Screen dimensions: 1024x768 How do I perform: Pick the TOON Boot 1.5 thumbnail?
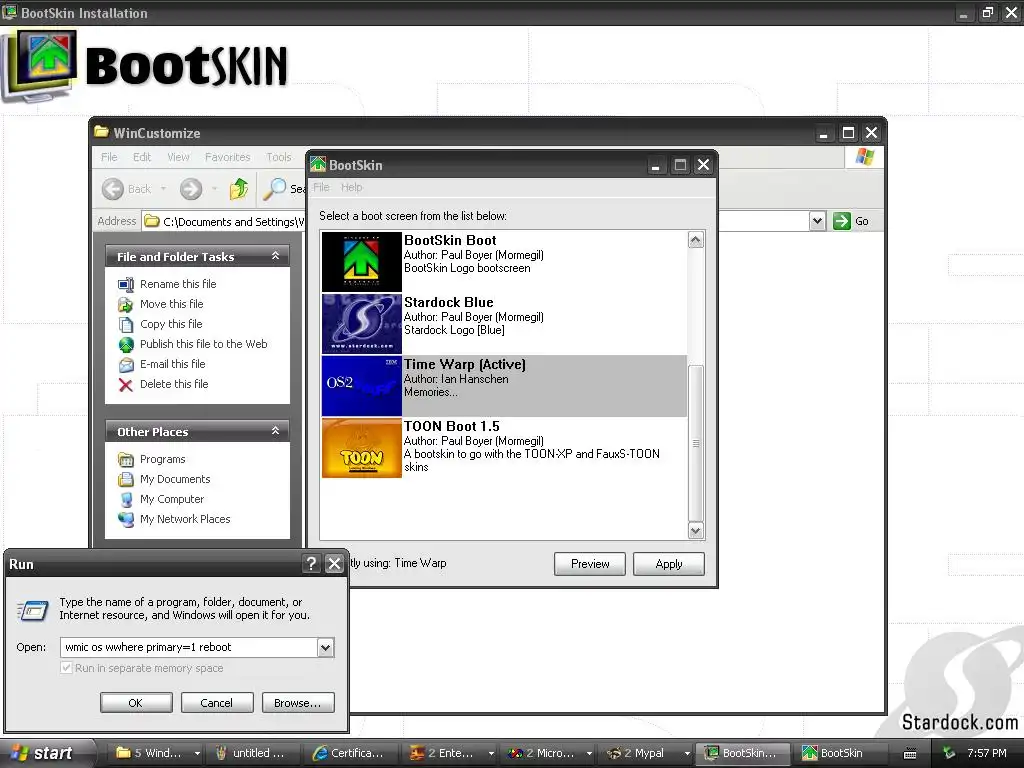pyautogui.click(x=361, y=448)
